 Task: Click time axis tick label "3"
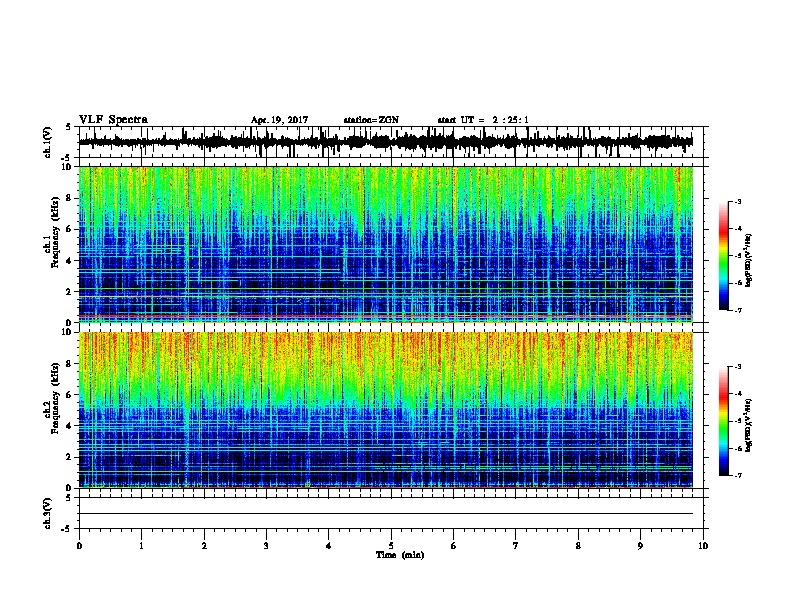point(266,546)
